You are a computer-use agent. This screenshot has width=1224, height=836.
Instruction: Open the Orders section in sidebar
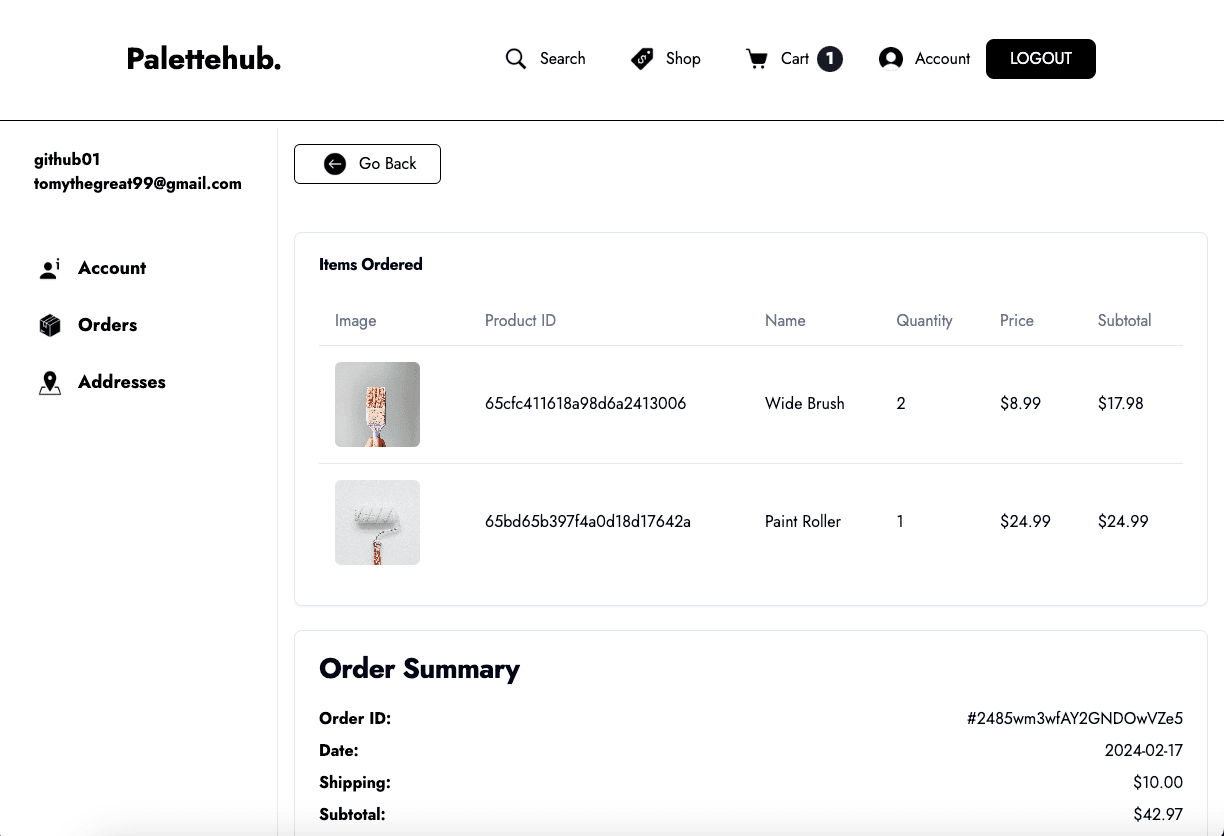(x=107, y=325)
